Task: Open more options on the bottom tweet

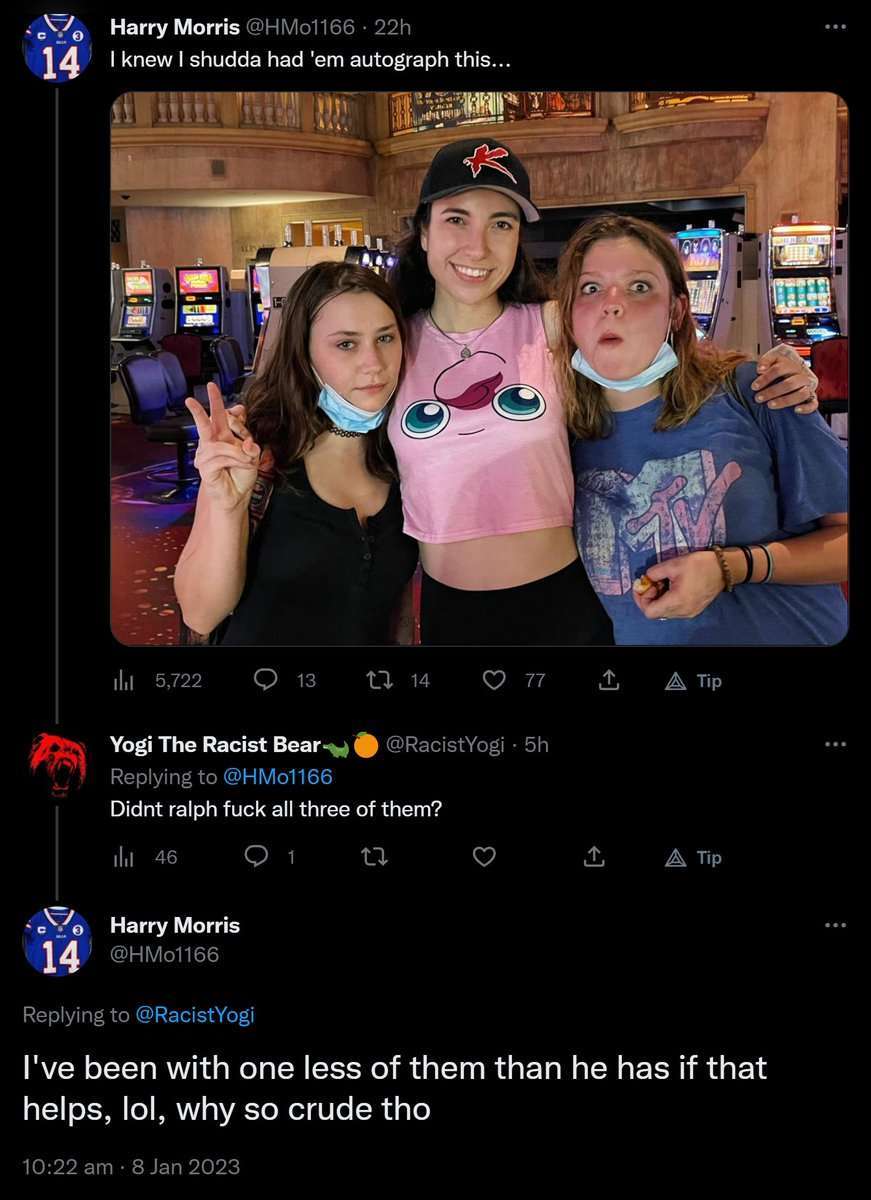Action: tap(835, 925)
